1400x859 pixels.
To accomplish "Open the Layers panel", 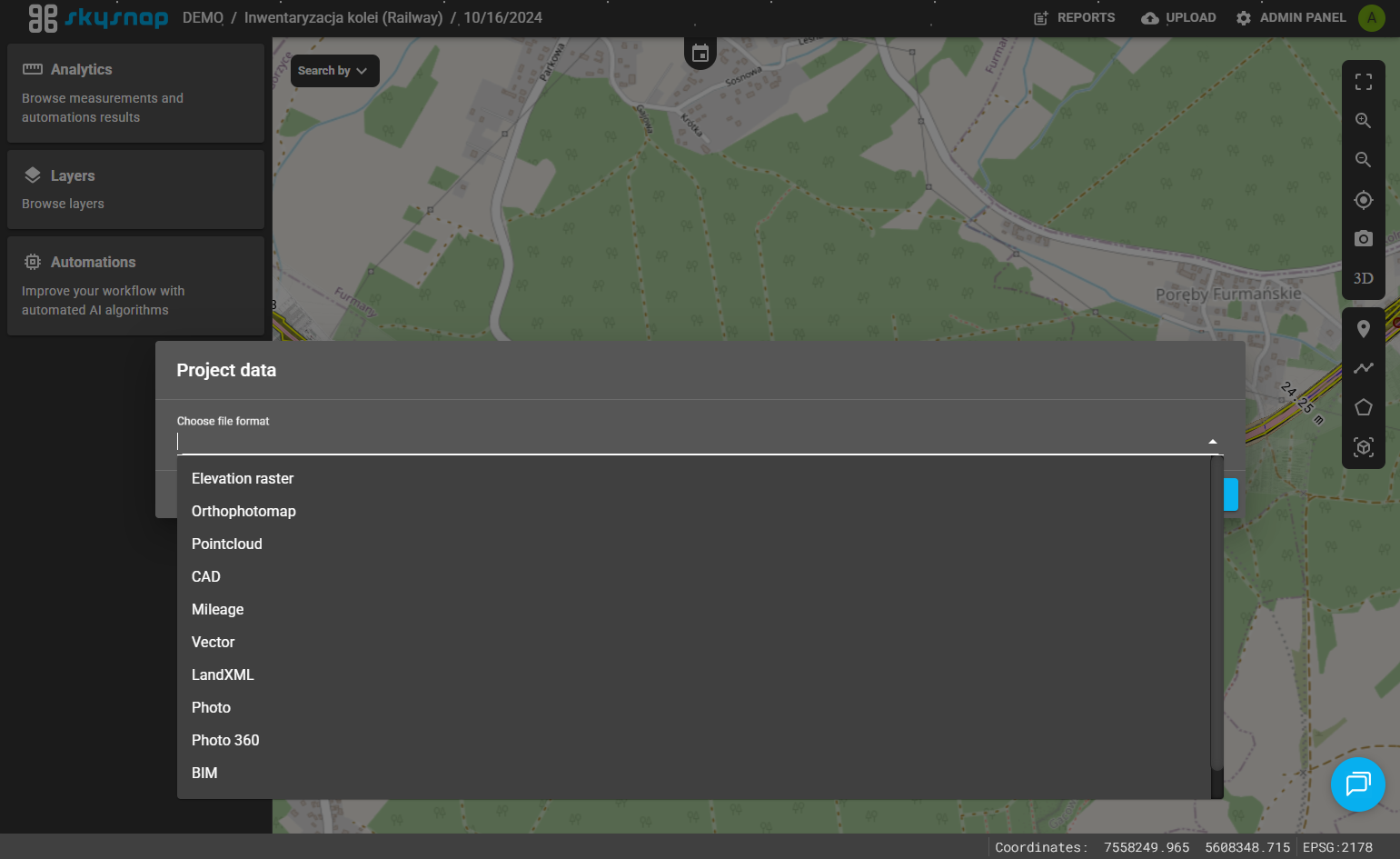I will tap(135, 189).
